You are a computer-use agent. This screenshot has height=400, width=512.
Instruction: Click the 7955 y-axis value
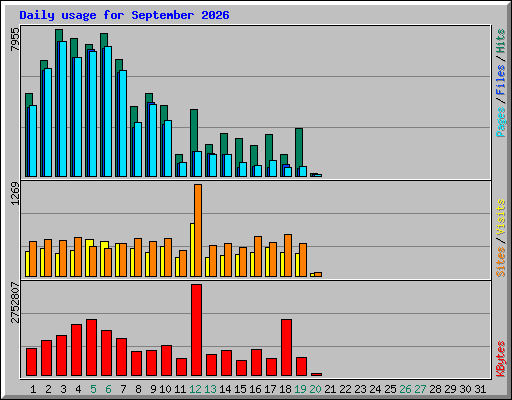tap(15, 39)
